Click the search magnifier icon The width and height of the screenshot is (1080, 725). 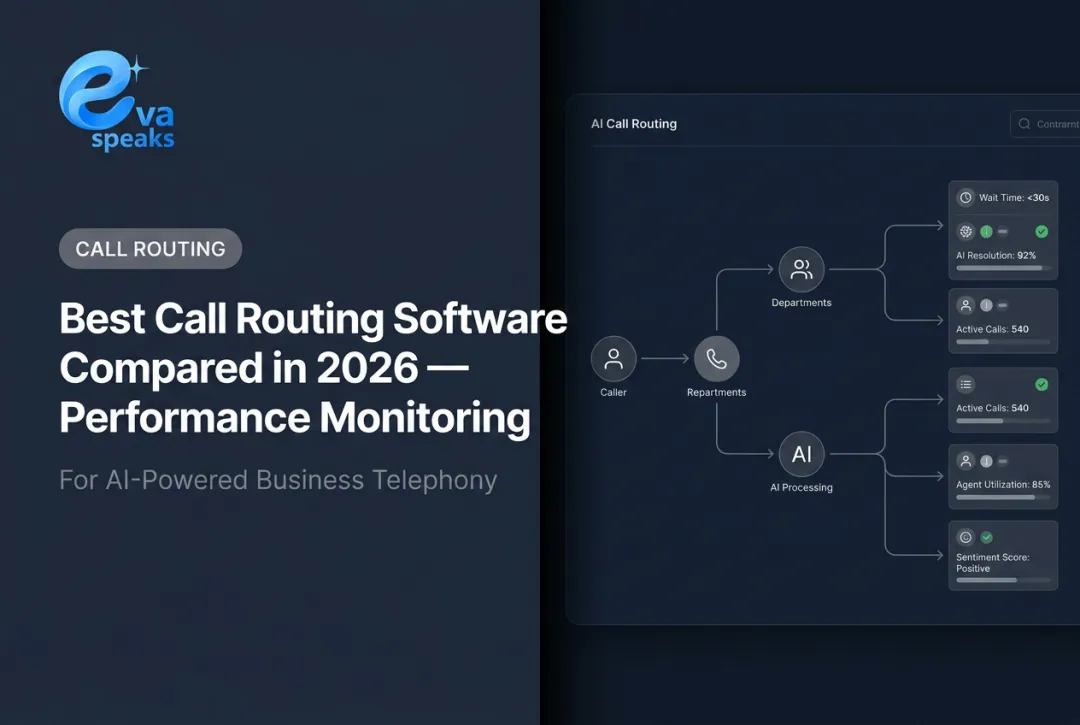(1024, 124)
